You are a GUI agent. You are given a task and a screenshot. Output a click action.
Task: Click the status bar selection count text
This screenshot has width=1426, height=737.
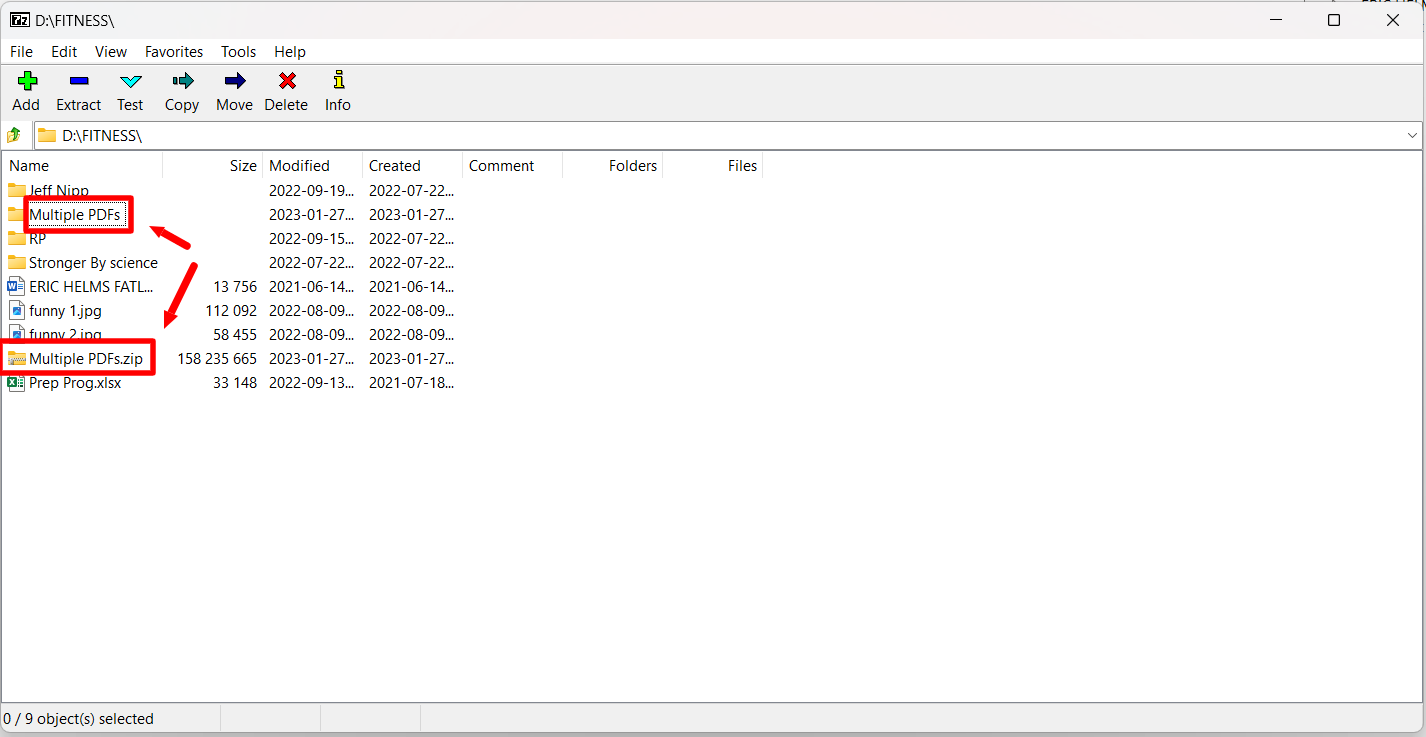(x=79, y=718)
